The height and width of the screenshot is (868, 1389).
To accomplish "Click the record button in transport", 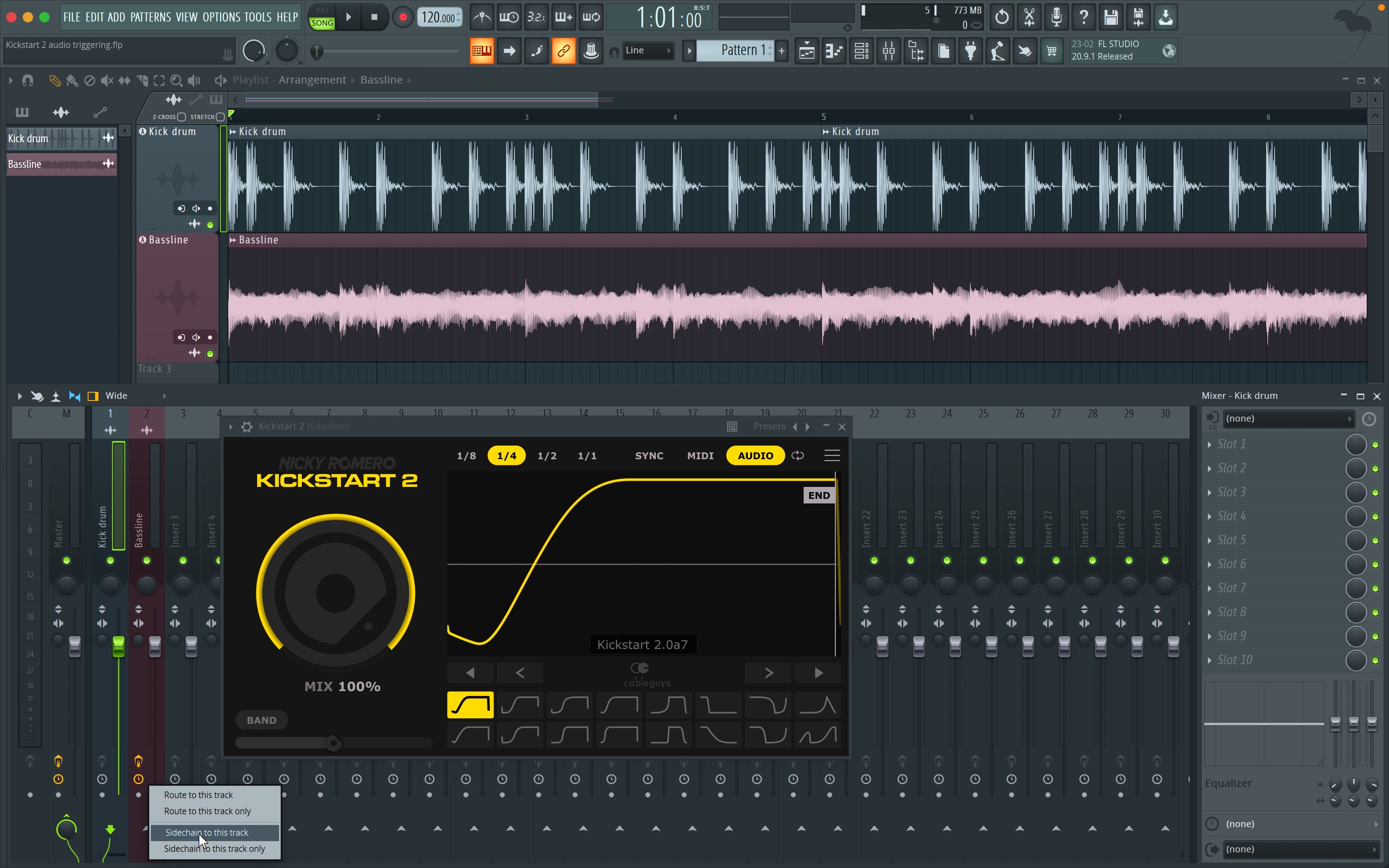I will (403, 17).
